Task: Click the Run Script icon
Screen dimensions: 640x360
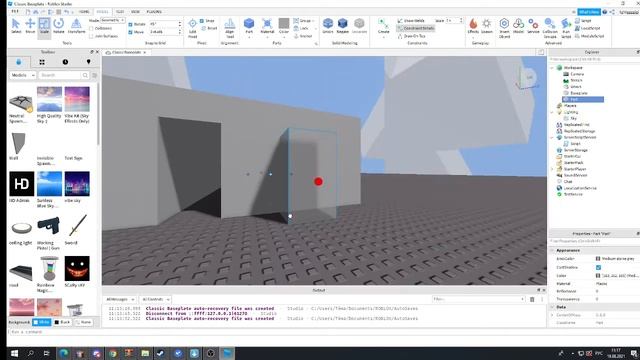Action: (566, 28)
